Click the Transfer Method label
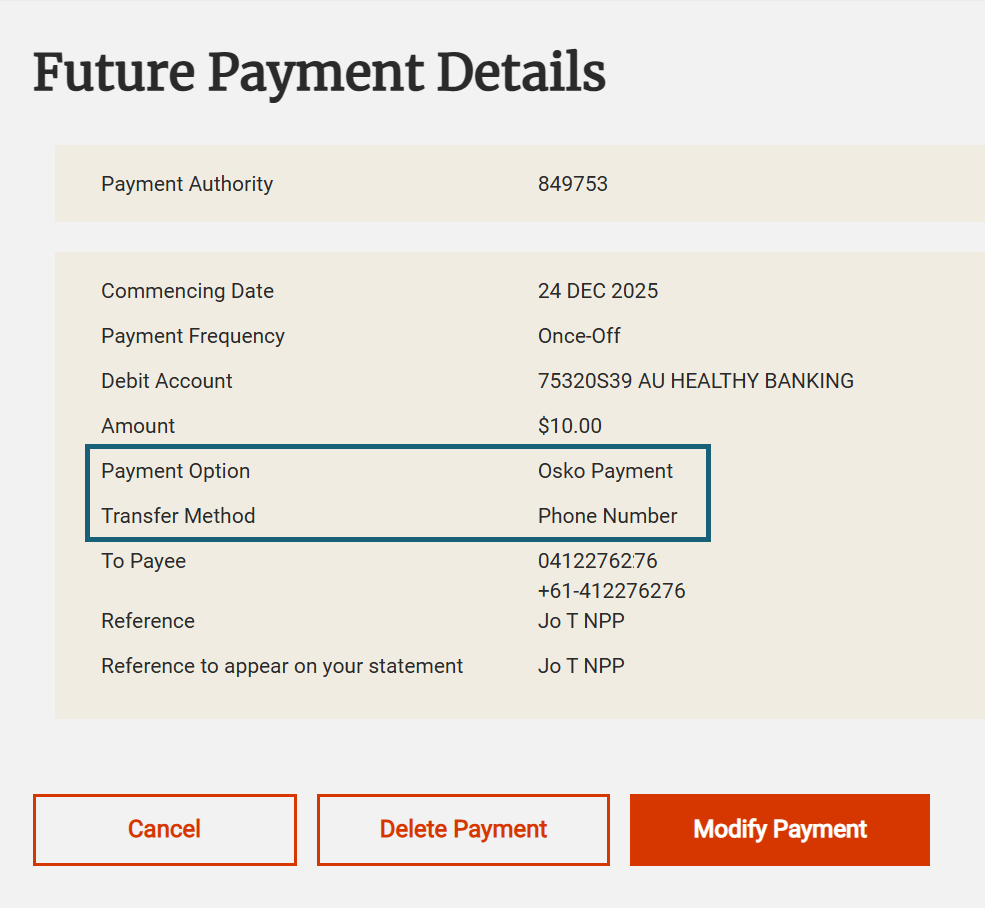This screenshot has width=985, height=908. click(x=178, y=516)
